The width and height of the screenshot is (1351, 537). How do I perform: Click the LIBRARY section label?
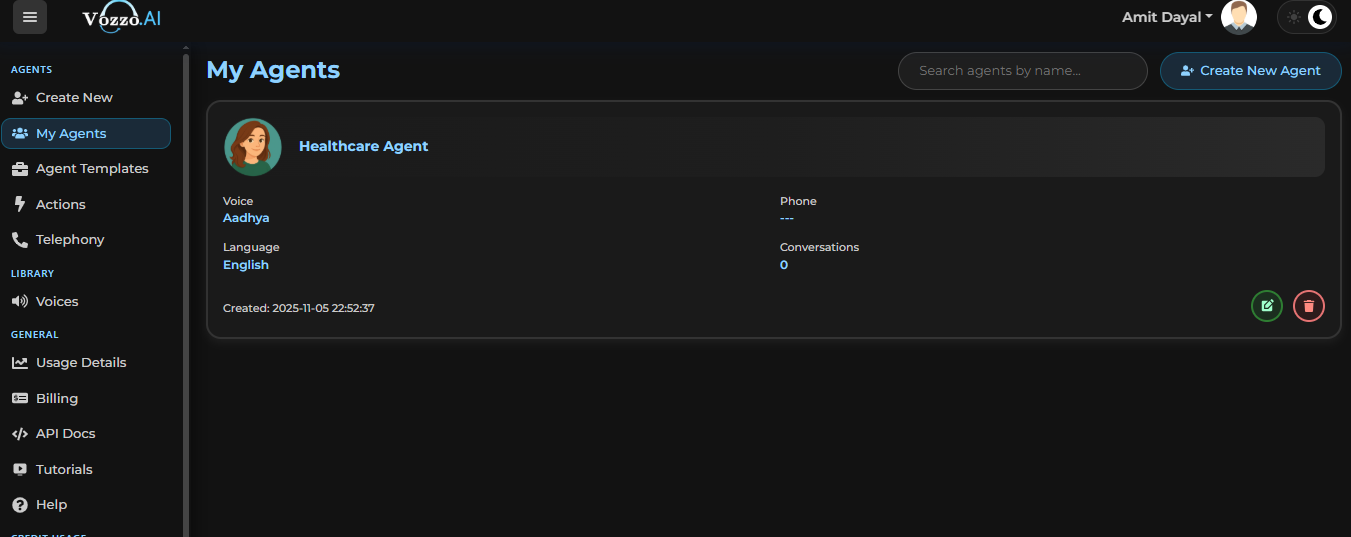click(32, 273)
